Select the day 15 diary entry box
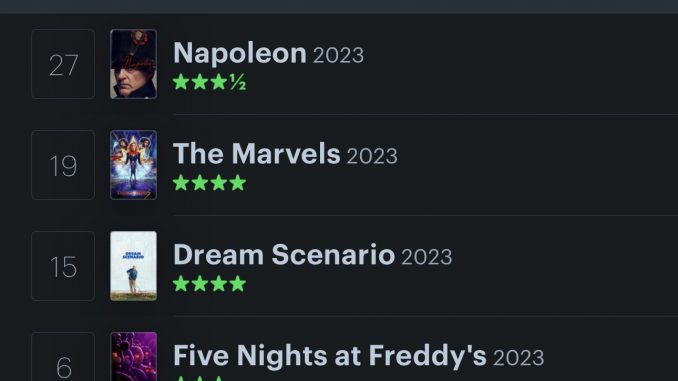This screenshot has width=678, height=381. click(x=63, y=266)
